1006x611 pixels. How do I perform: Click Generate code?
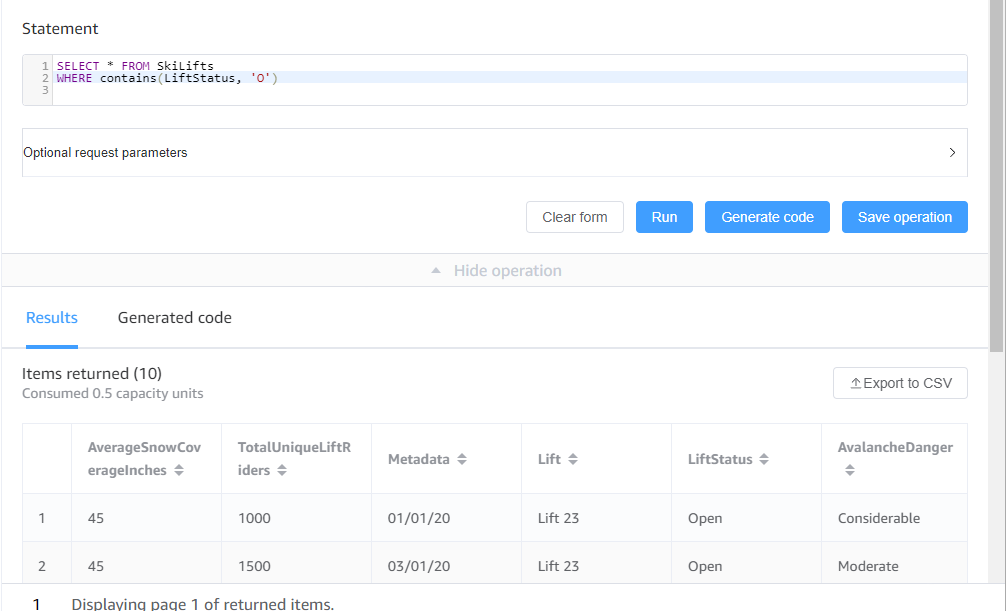pos(767,216)
